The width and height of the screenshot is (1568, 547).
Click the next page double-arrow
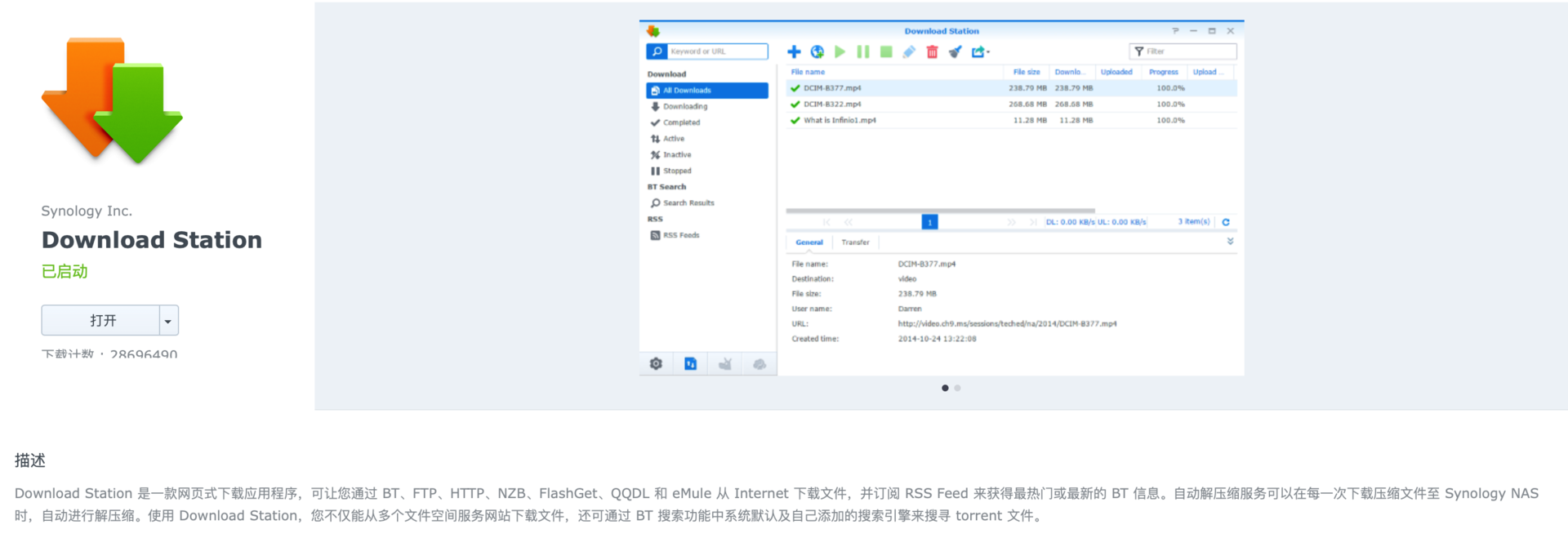pos(1011,222)
